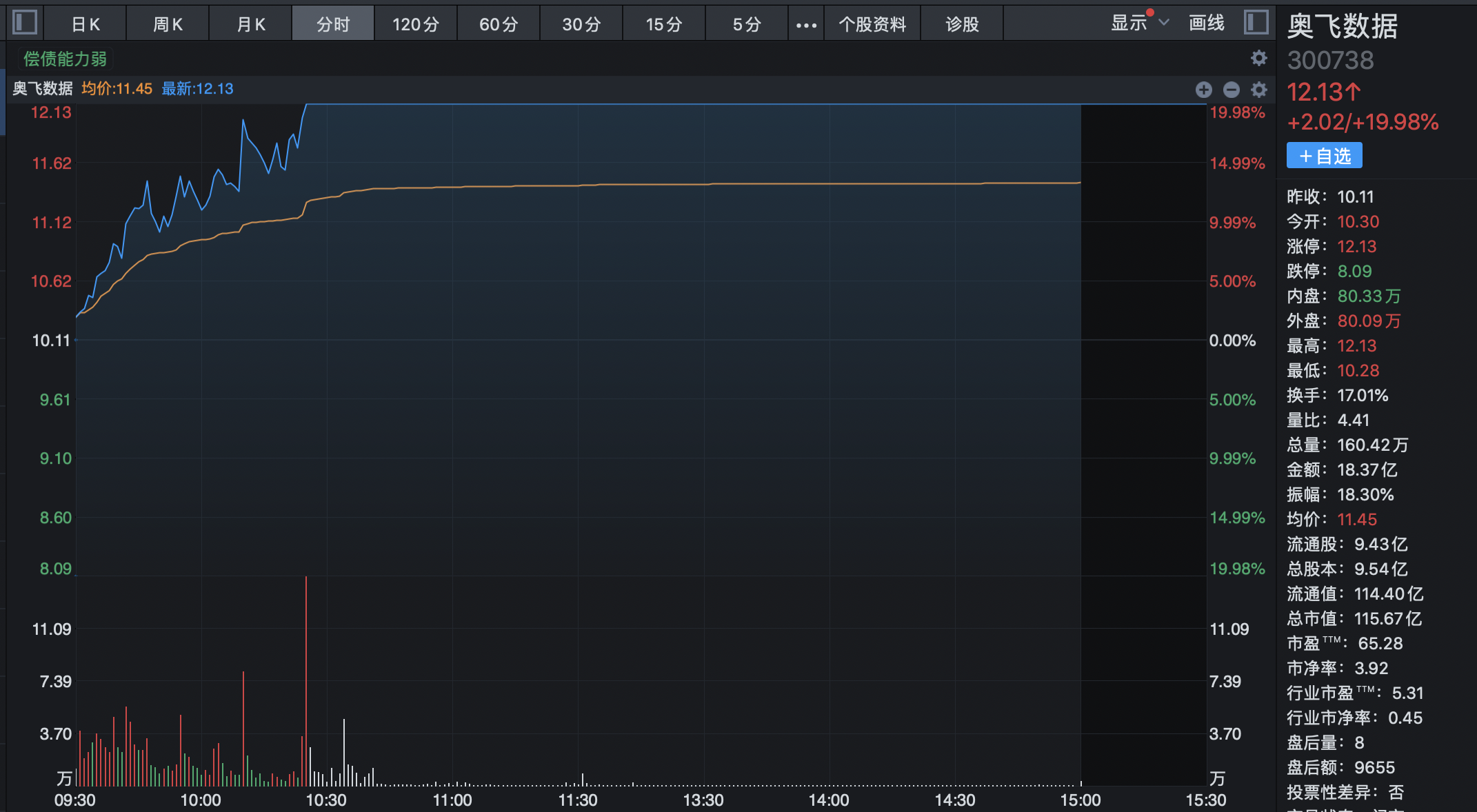The image size is (1477, 812).
Task: Select the 60分 period tab
Action: [x=499, y=25]
